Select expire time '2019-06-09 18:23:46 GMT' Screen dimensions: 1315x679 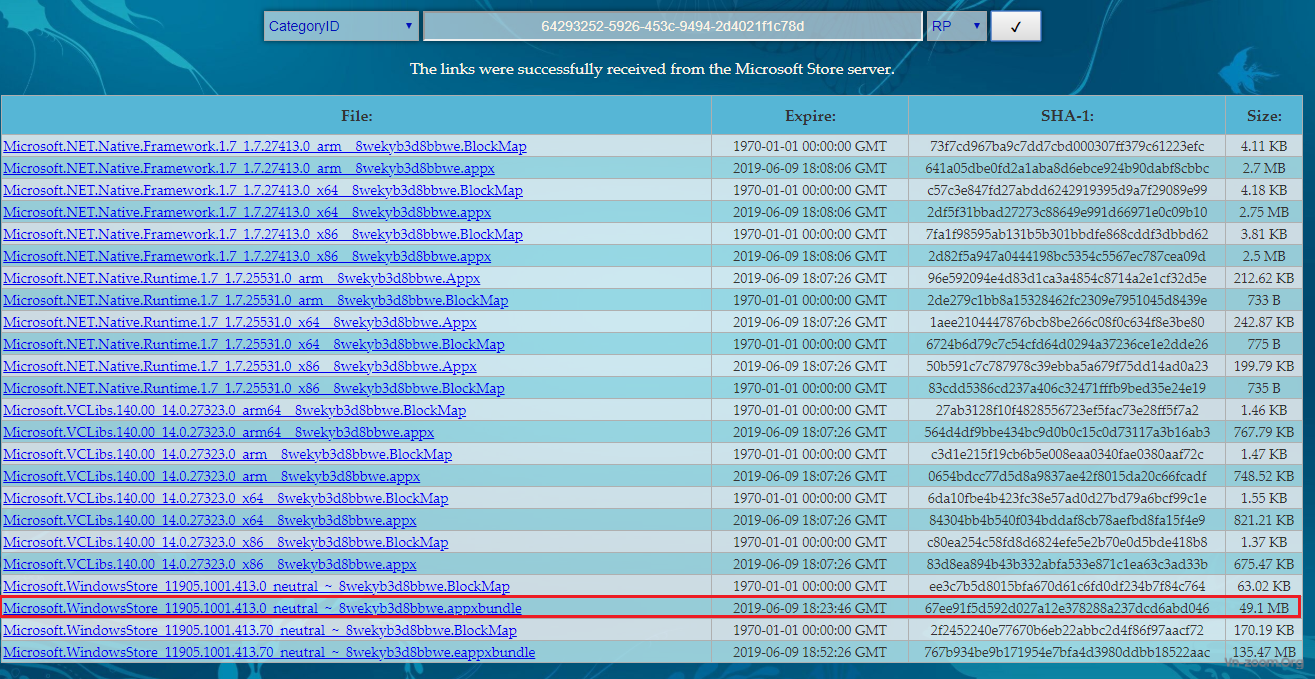810,608
